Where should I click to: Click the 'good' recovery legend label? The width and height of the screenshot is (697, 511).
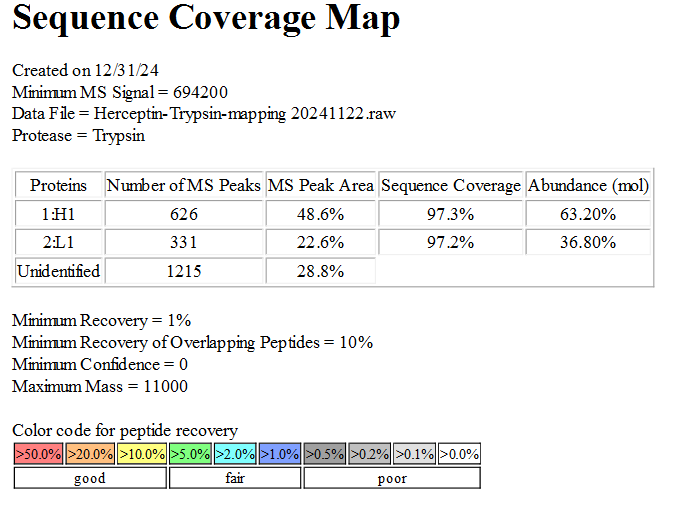90,478
